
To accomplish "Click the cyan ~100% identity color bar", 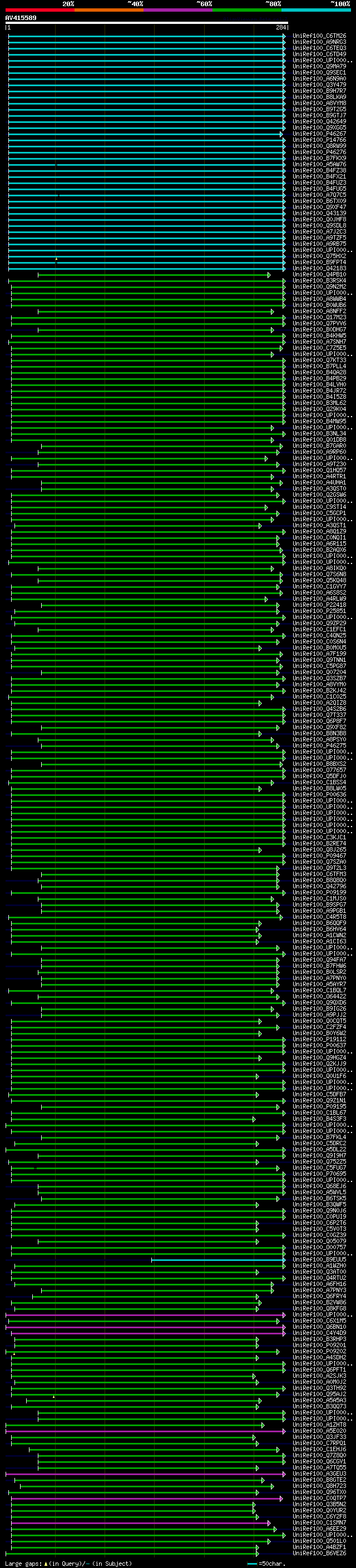I will click(x=316, y=10).
